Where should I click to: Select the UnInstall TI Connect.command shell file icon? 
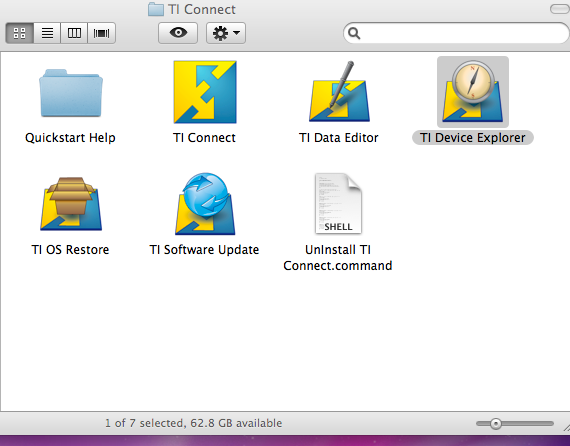pos(338,204)
